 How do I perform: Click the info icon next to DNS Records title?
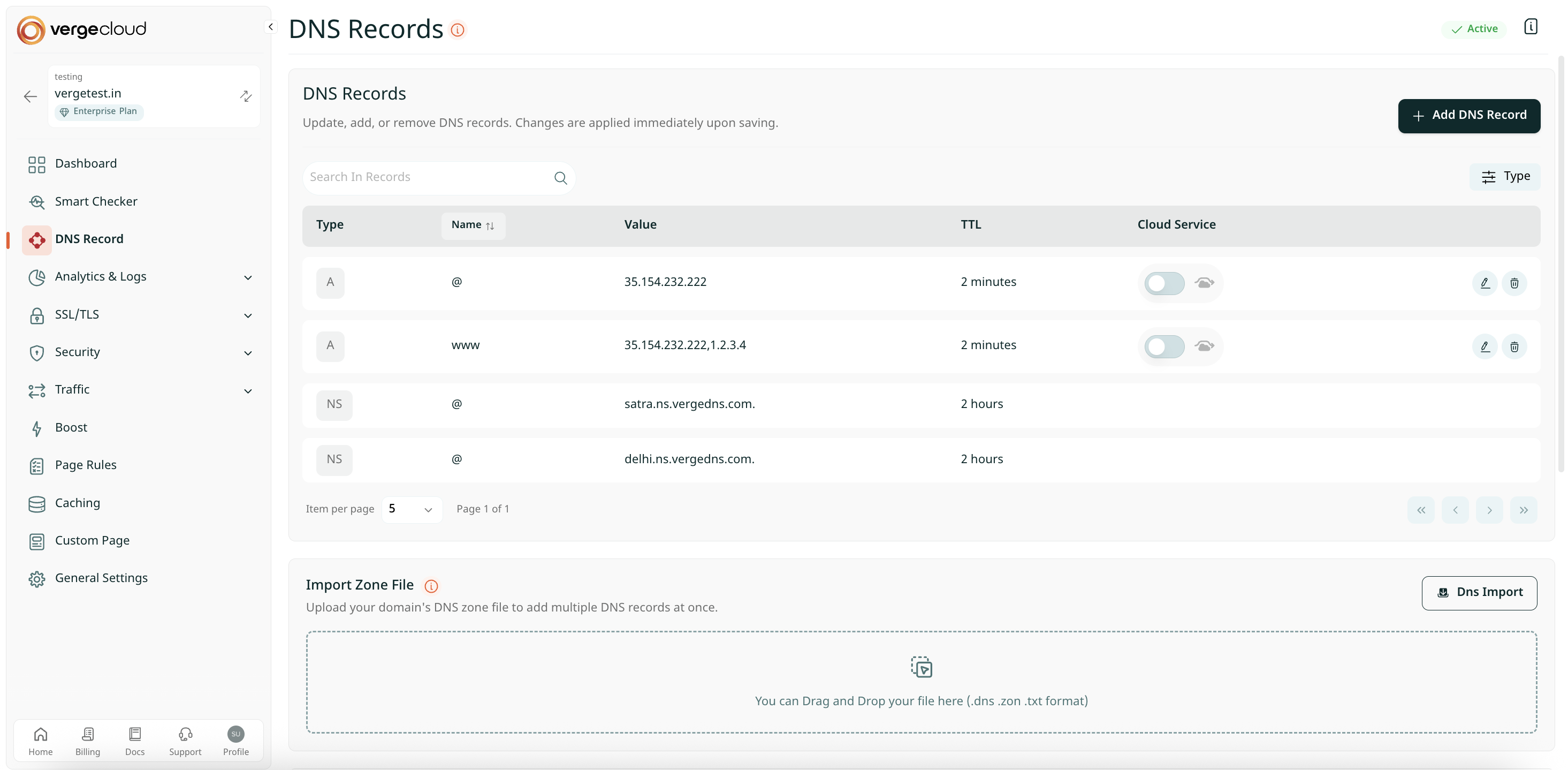point(457,30)
